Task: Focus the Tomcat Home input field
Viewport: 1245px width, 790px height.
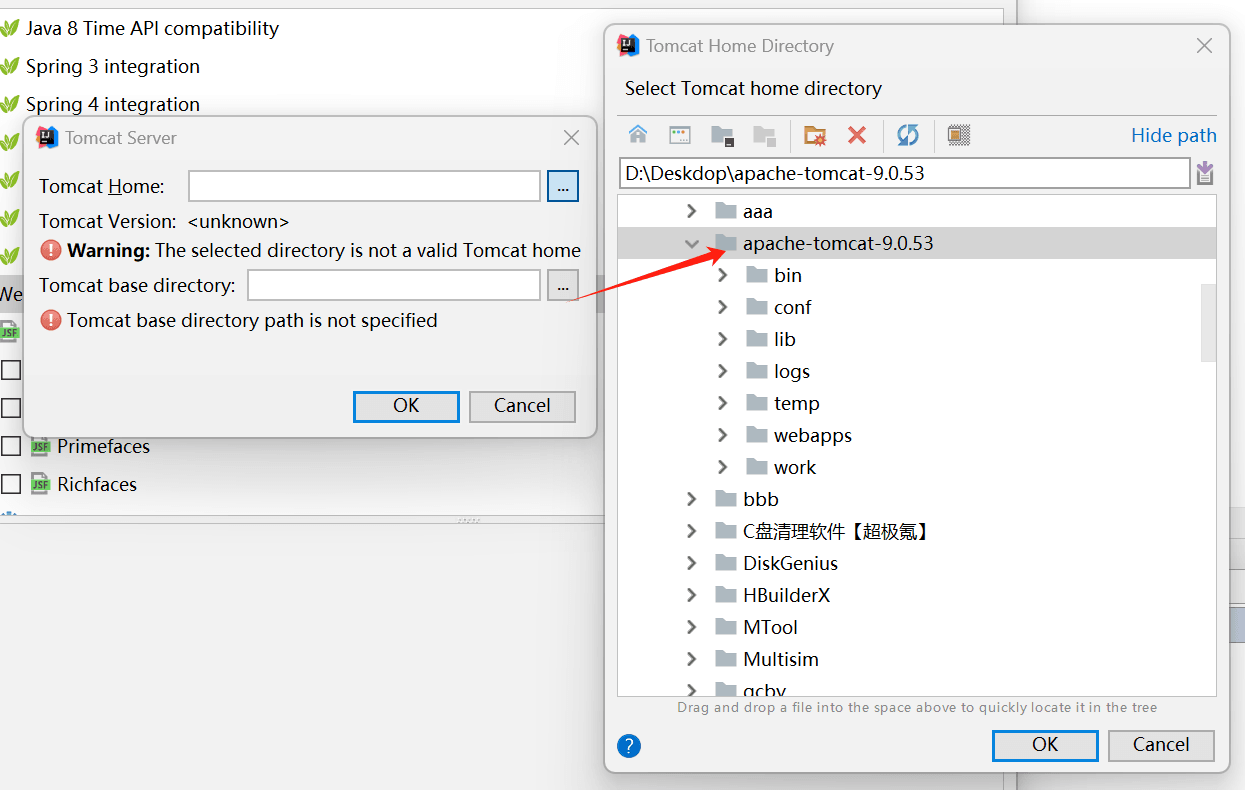Action: click(364, 186)
